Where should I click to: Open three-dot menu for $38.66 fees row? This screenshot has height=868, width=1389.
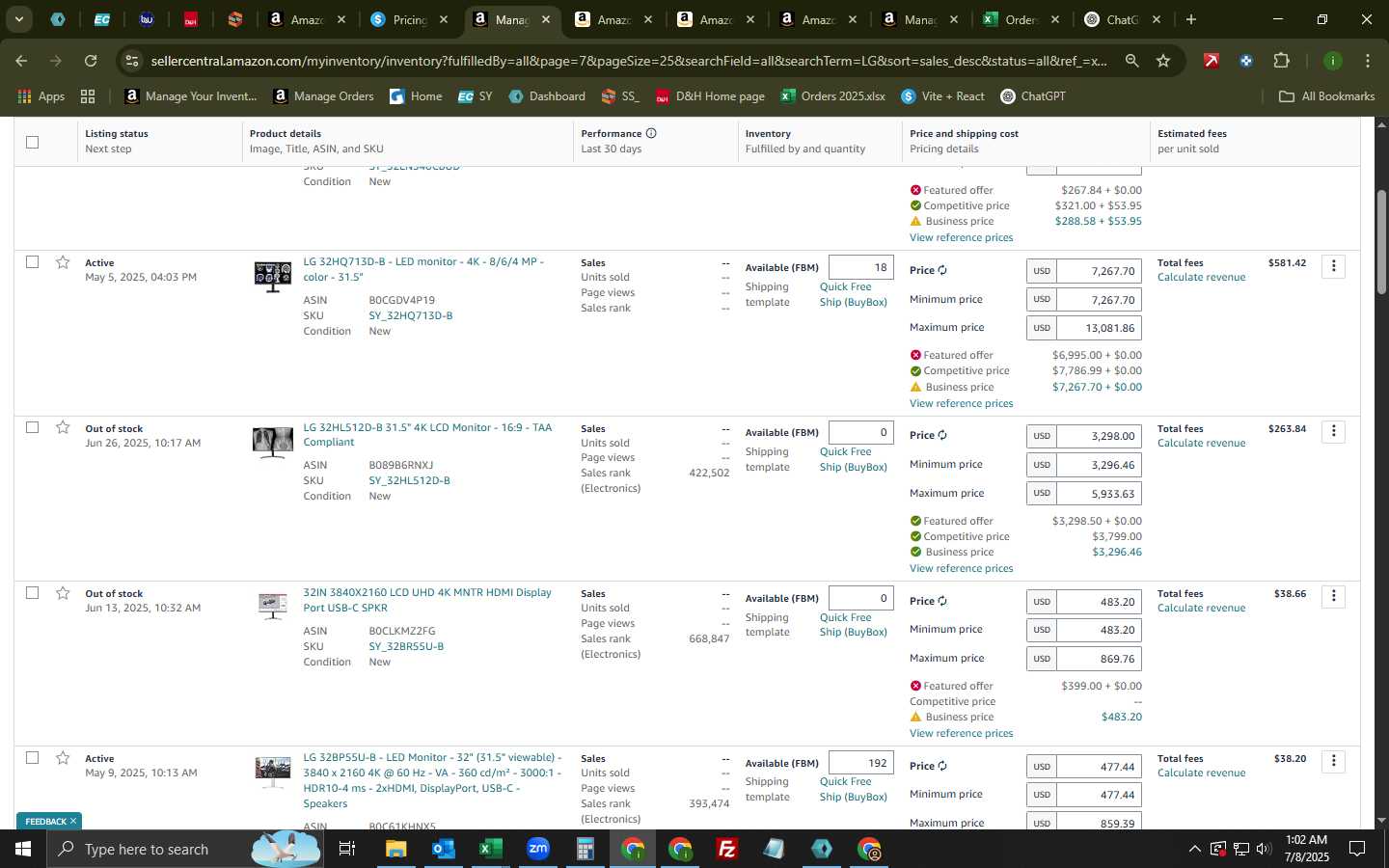pyautogui.click(x=1334, y=596)
